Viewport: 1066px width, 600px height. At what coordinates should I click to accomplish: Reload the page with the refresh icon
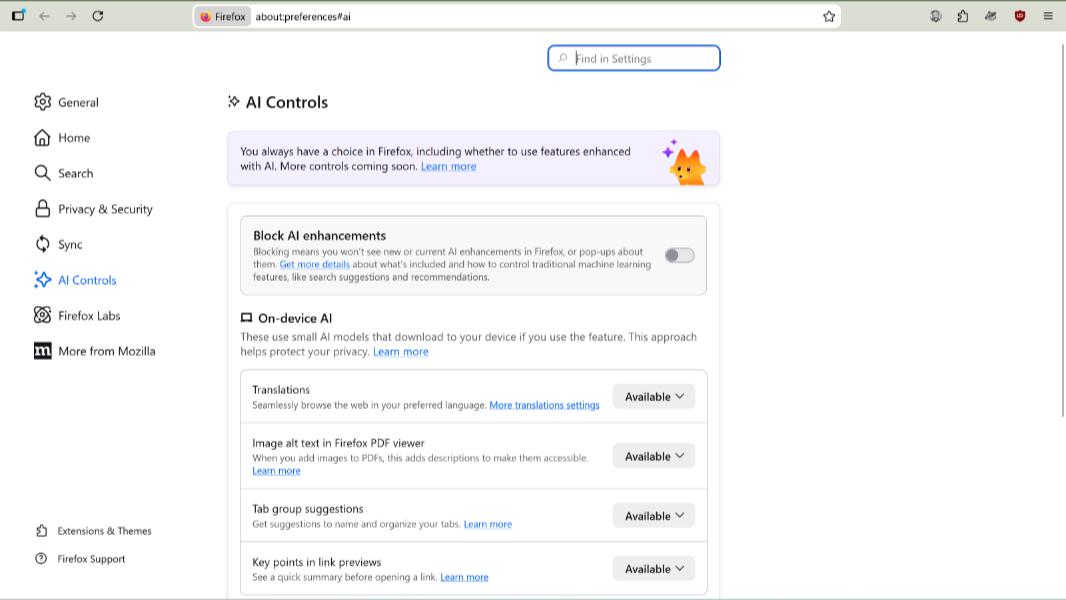coord(98,16)
